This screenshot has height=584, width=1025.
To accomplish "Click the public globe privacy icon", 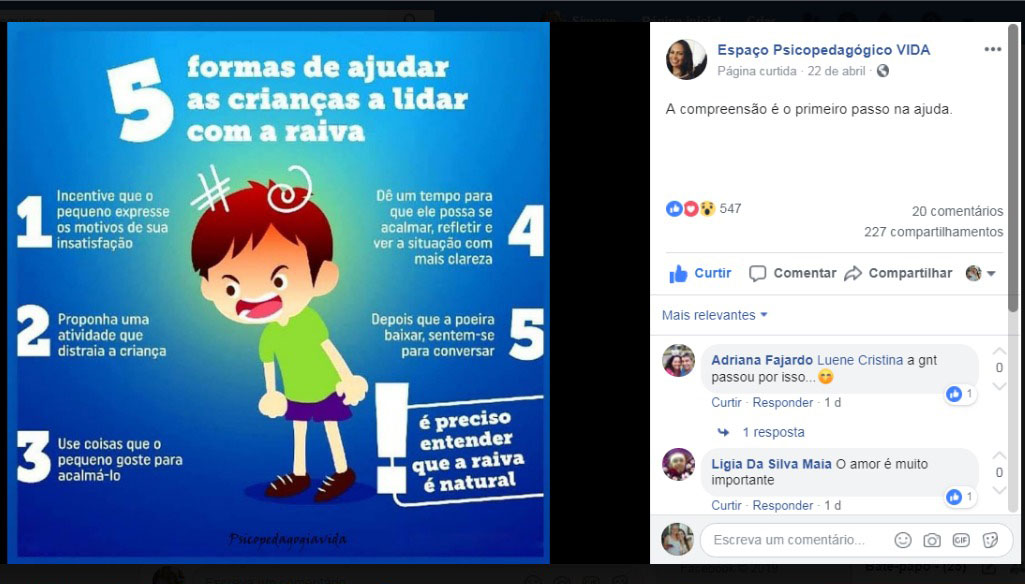I will click(x=882, y=71).
